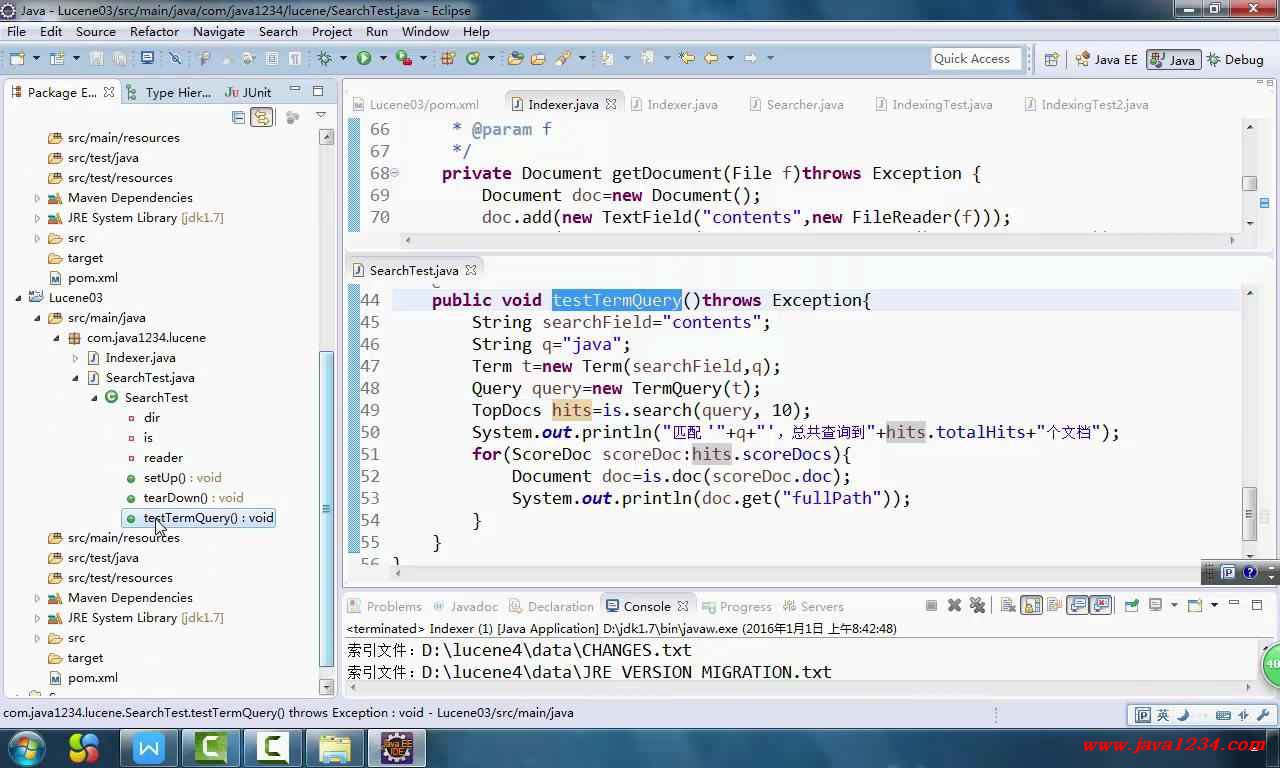Click in the Quick Access field

coord(976,59)
